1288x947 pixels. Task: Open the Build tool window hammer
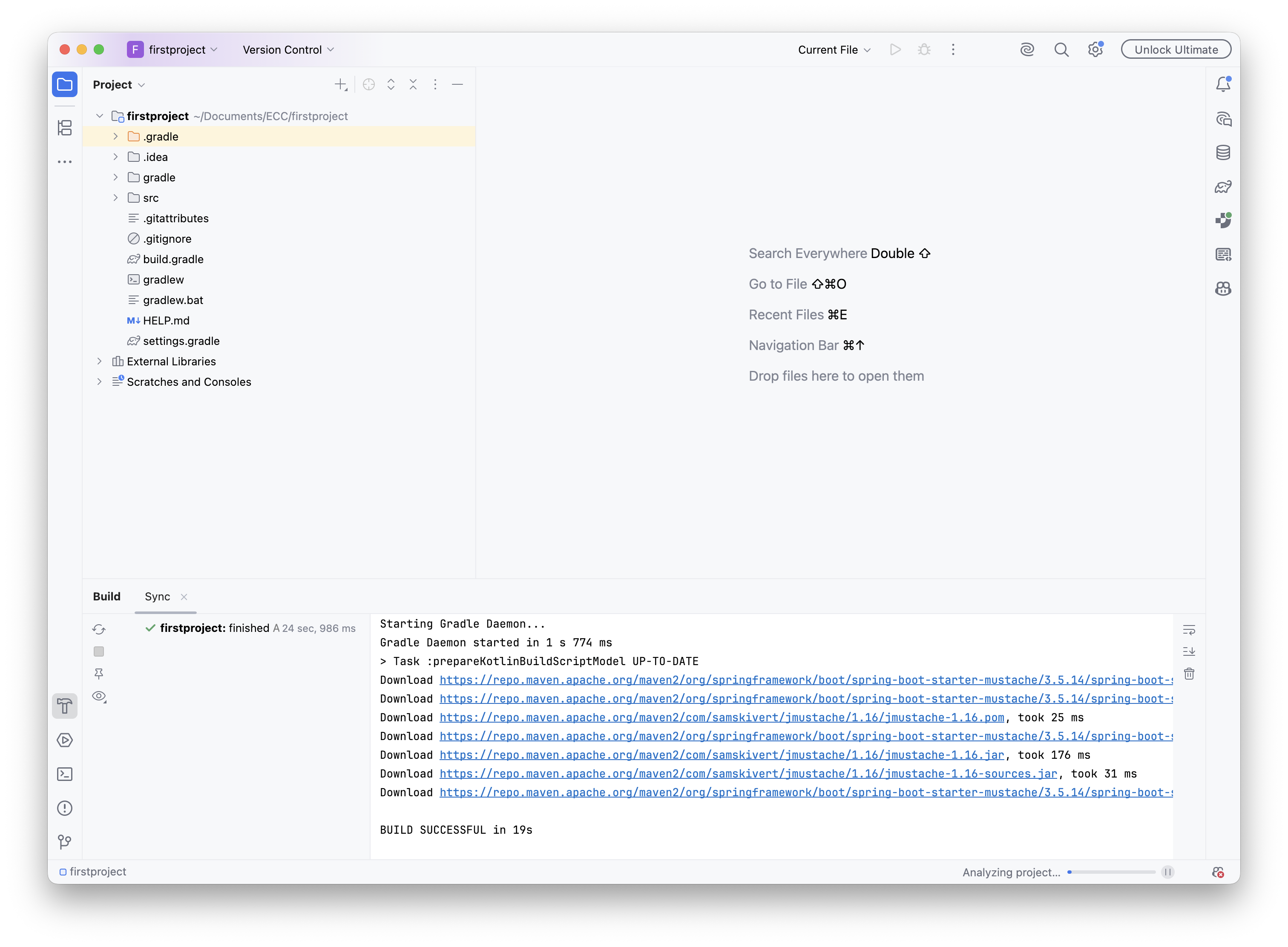[x=65, y=706]
